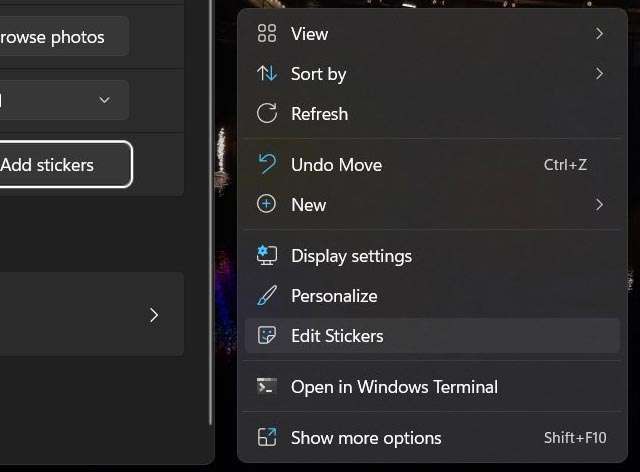Expand the View submenu arrow
The height and width of the screenshot is (472, 640).
pos(599,34)
